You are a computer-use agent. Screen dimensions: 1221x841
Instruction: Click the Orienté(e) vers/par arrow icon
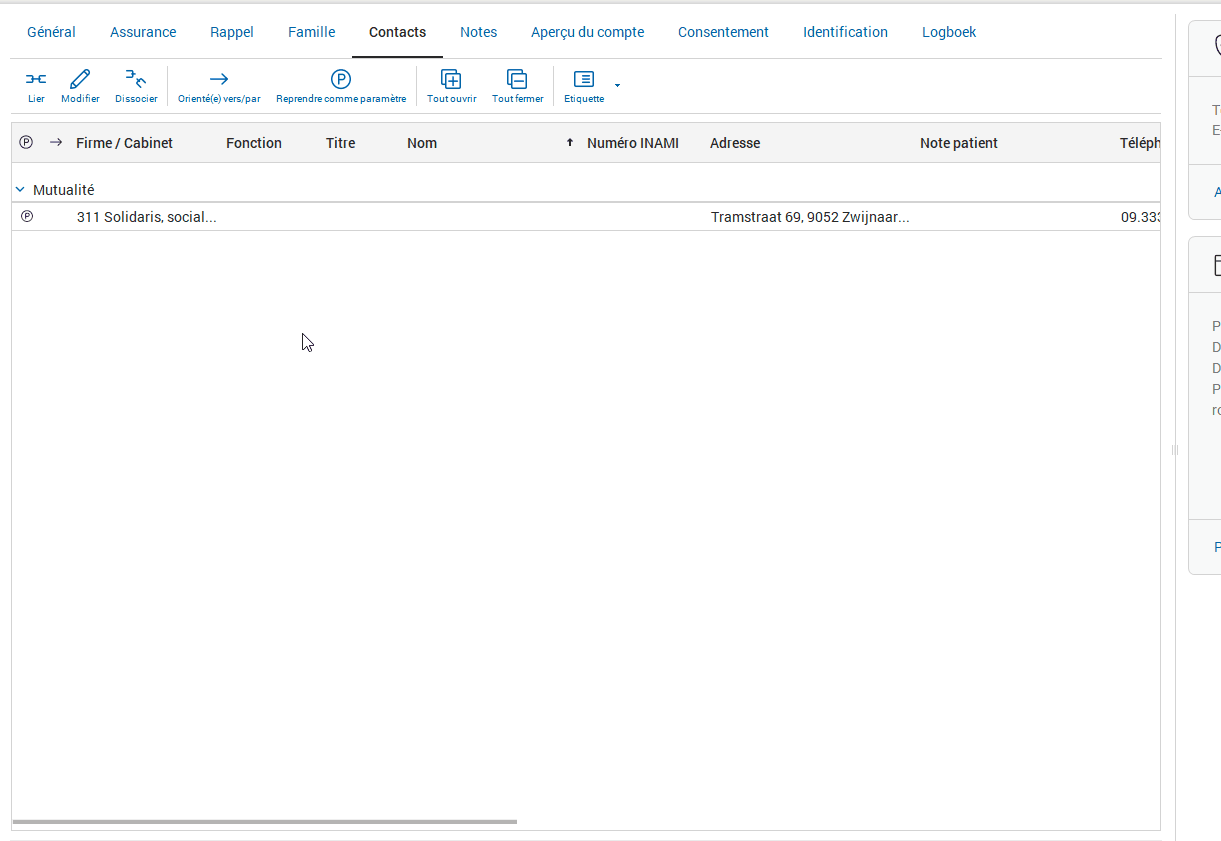pyautogui.click(x=219, y=79)
